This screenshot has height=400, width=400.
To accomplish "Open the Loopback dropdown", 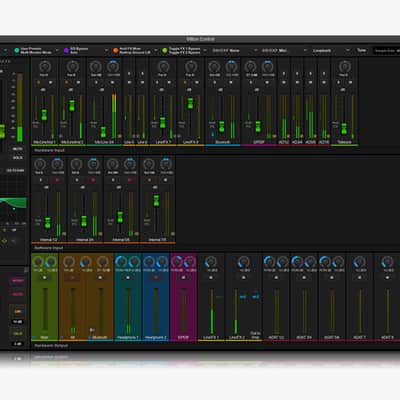I will coord(331,50).
